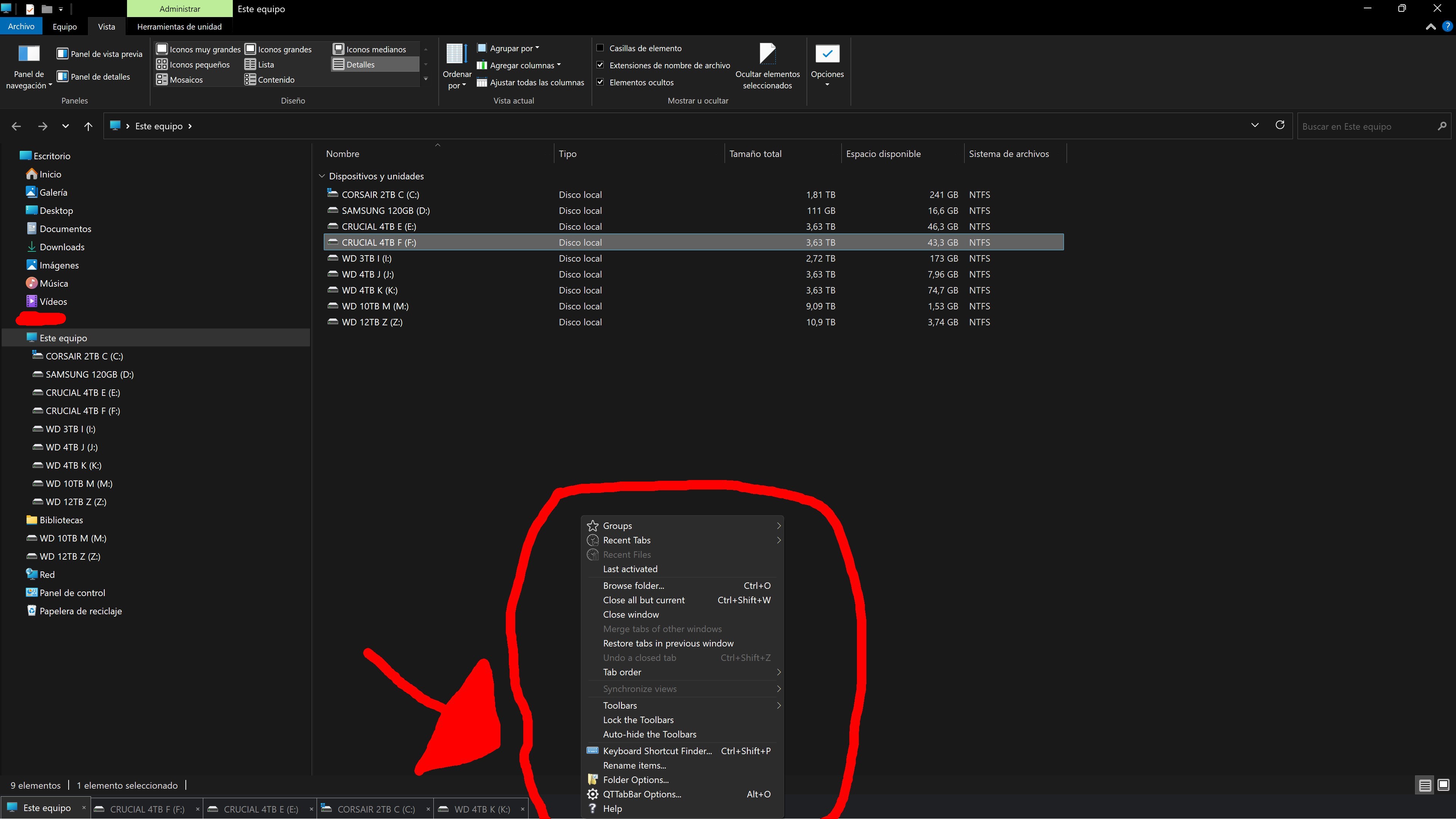Expand the address bar history dropdown
Viewport: 1456px width, 819px height.
(x=1255, y=125)
